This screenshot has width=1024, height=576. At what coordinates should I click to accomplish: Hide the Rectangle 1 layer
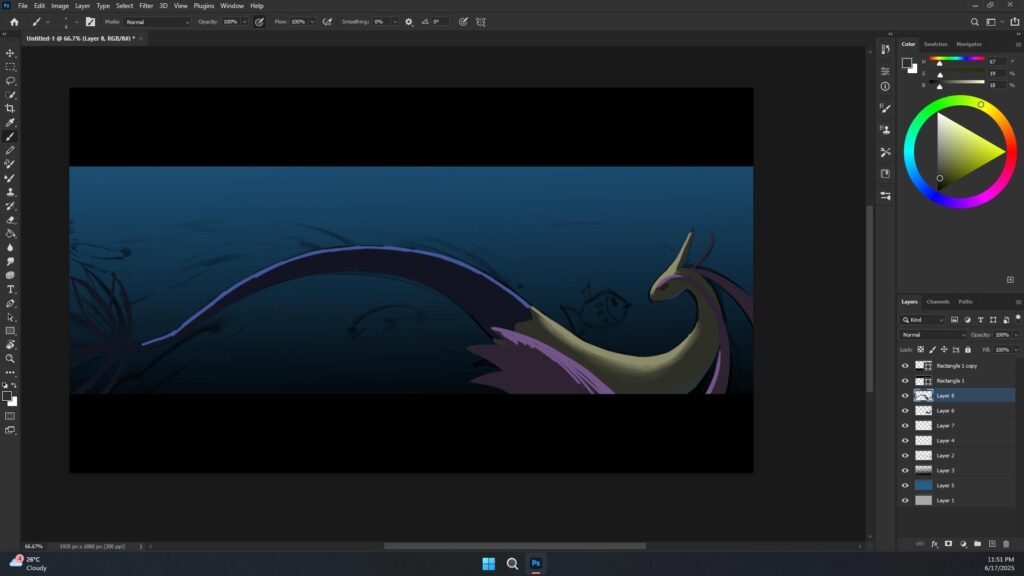(905, 381)
